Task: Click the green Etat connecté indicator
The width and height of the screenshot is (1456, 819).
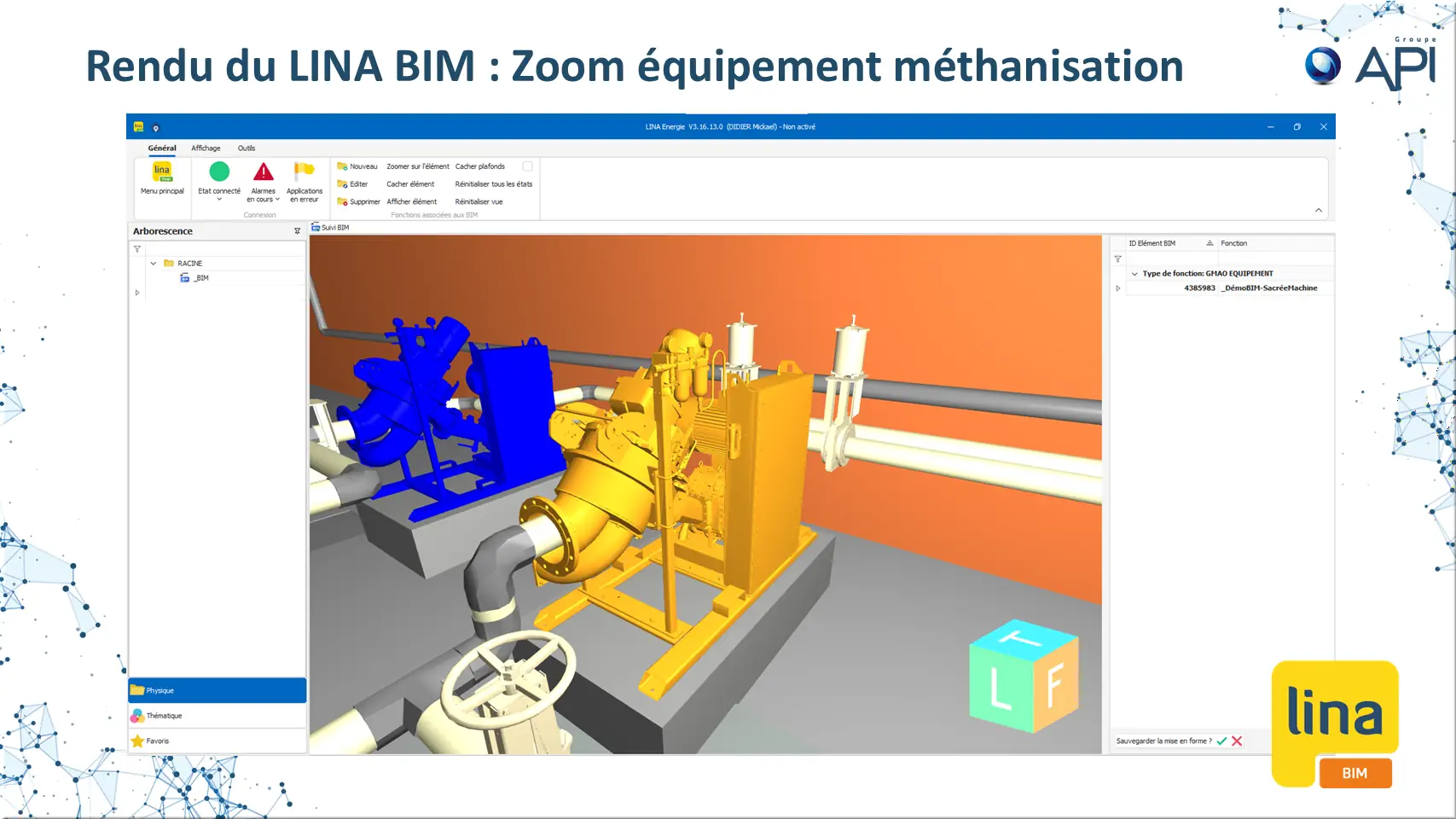Action: click(219, 171)
